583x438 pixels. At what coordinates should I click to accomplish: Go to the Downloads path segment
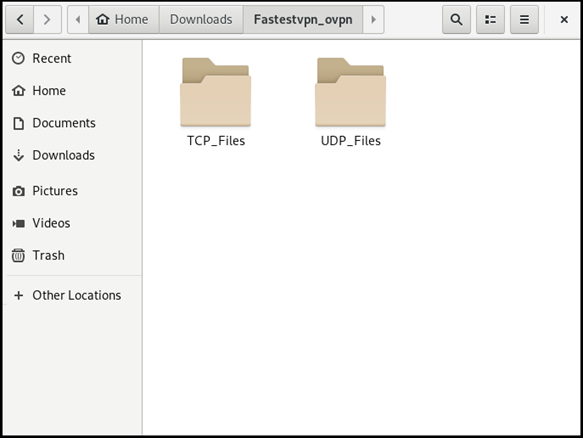[201, 19]
